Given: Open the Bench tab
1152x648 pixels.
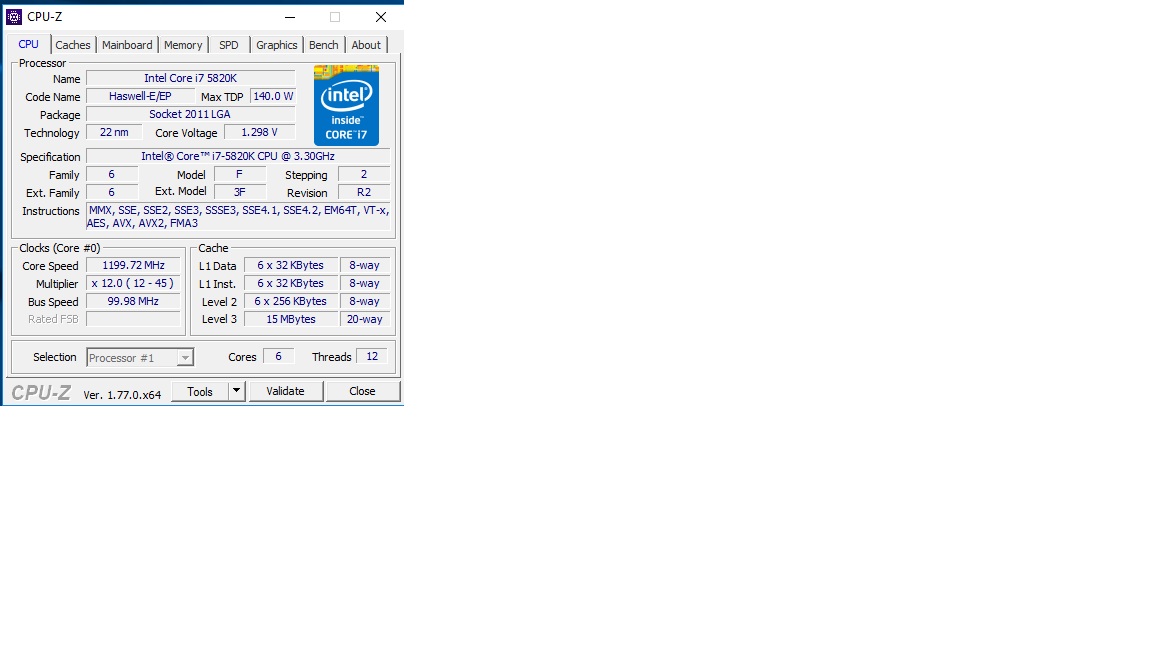Looking at the screenshot, I should (323, 45).
